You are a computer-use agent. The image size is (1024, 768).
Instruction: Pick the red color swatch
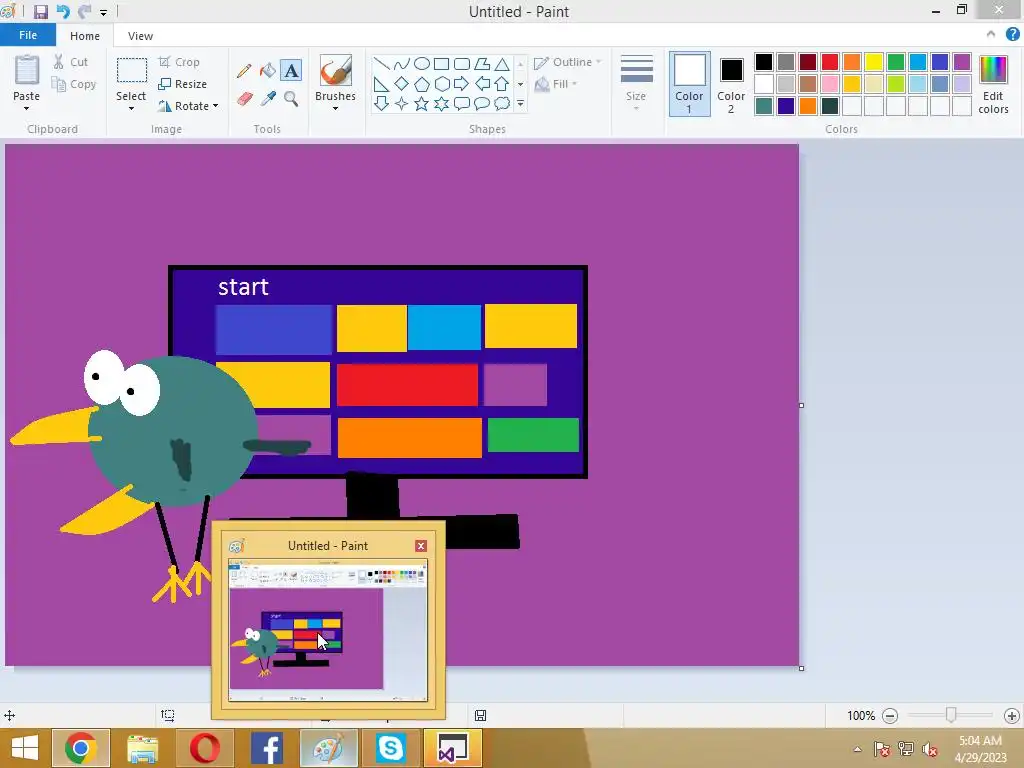(830, 62)
